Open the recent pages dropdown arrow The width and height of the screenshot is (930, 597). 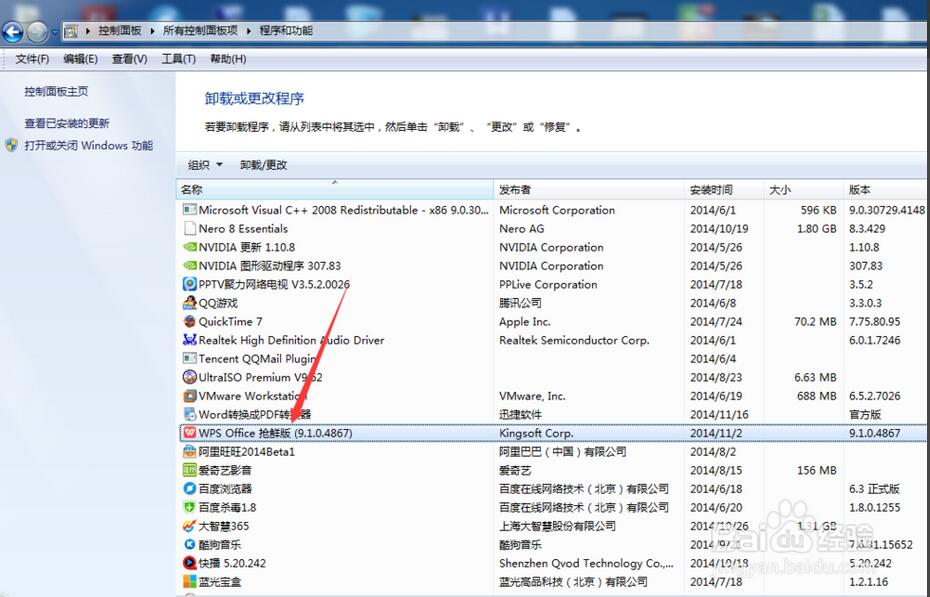55,32
